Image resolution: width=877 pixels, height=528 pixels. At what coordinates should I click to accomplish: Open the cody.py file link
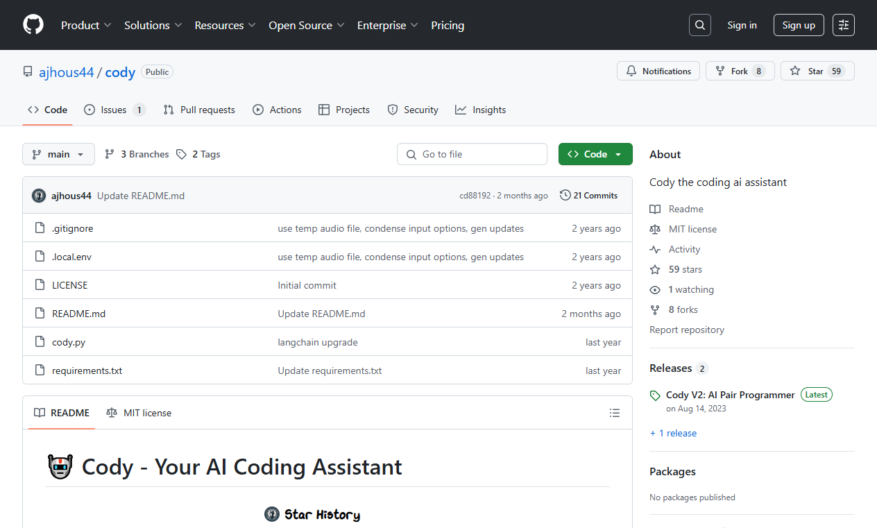68,342
